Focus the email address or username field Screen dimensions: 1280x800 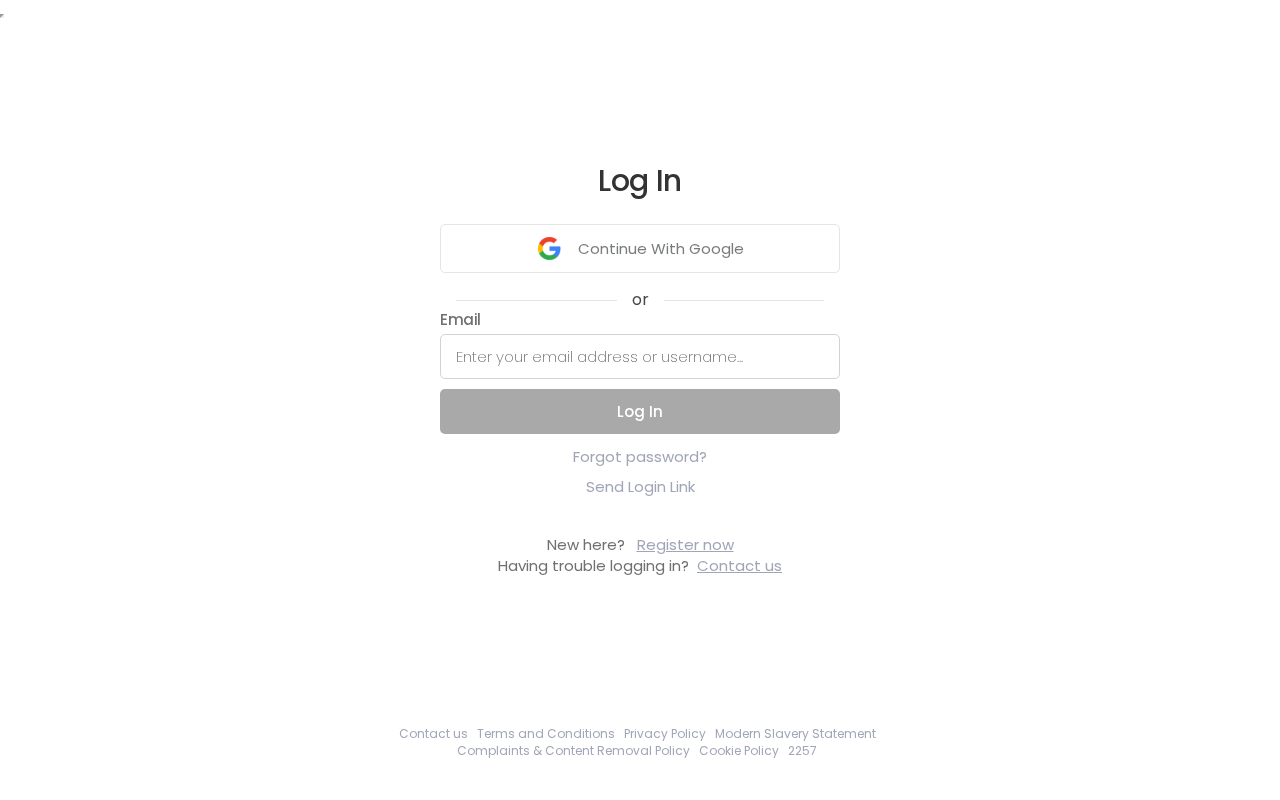click(640, 357)
